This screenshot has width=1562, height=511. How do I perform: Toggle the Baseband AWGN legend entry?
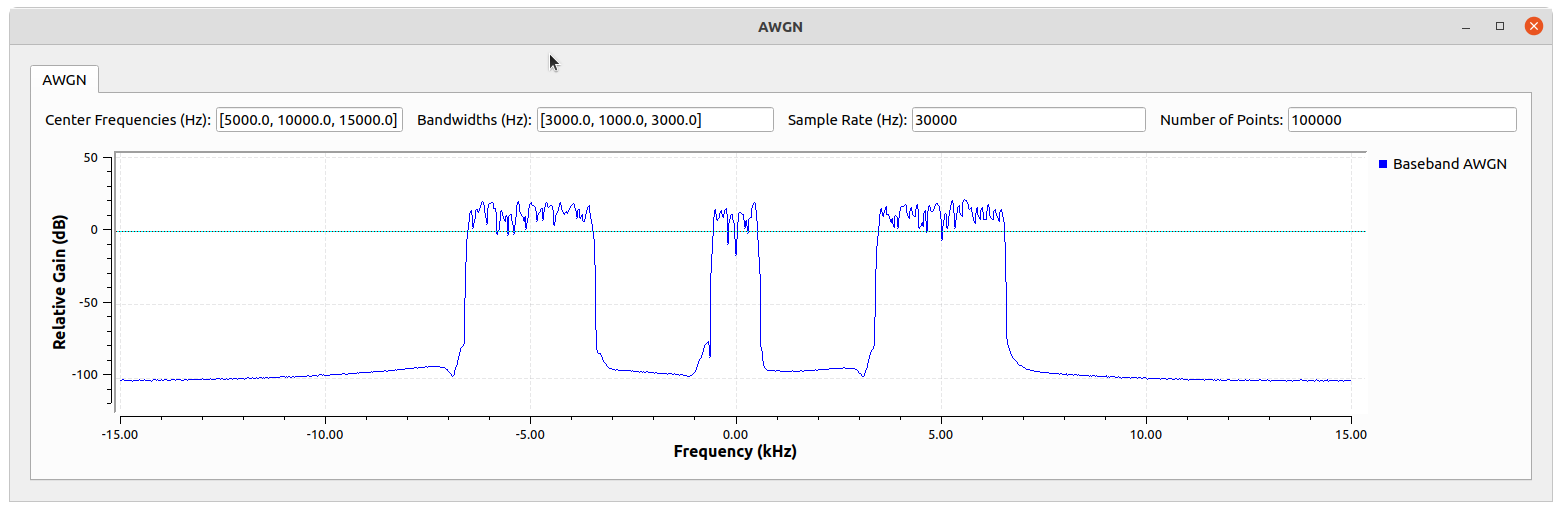[x=1448, y=164]
